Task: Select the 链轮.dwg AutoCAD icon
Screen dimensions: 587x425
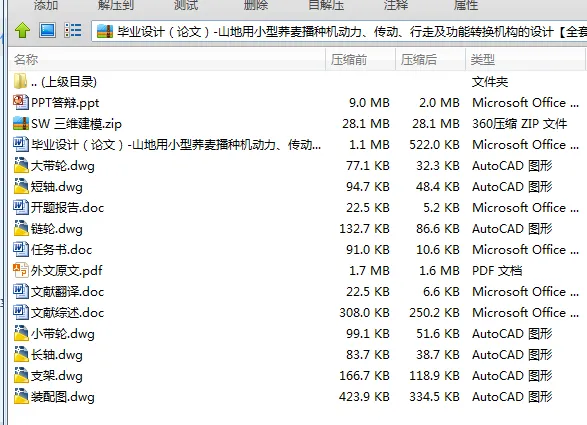Action: tap(21, 228)
